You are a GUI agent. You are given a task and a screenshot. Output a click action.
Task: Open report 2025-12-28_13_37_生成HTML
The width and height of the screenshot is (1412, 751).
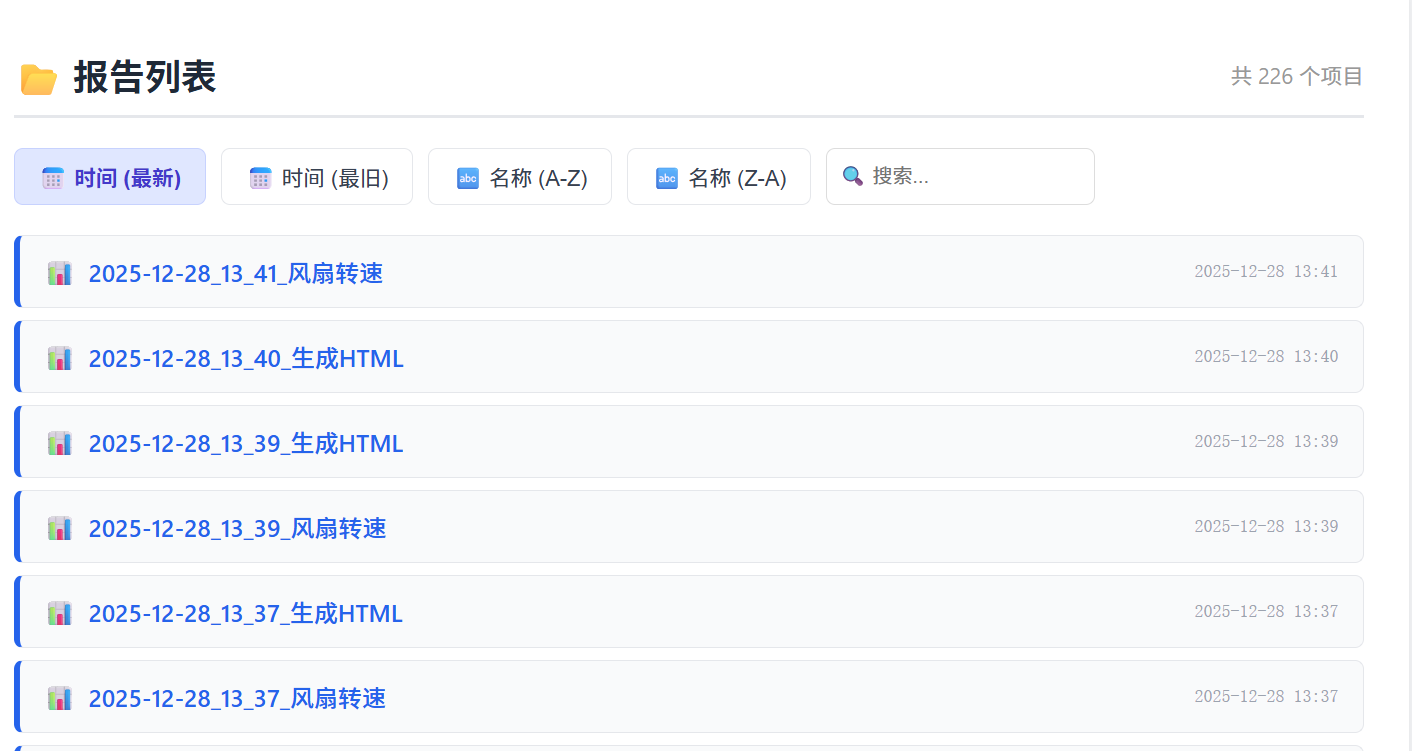(245, 613)
